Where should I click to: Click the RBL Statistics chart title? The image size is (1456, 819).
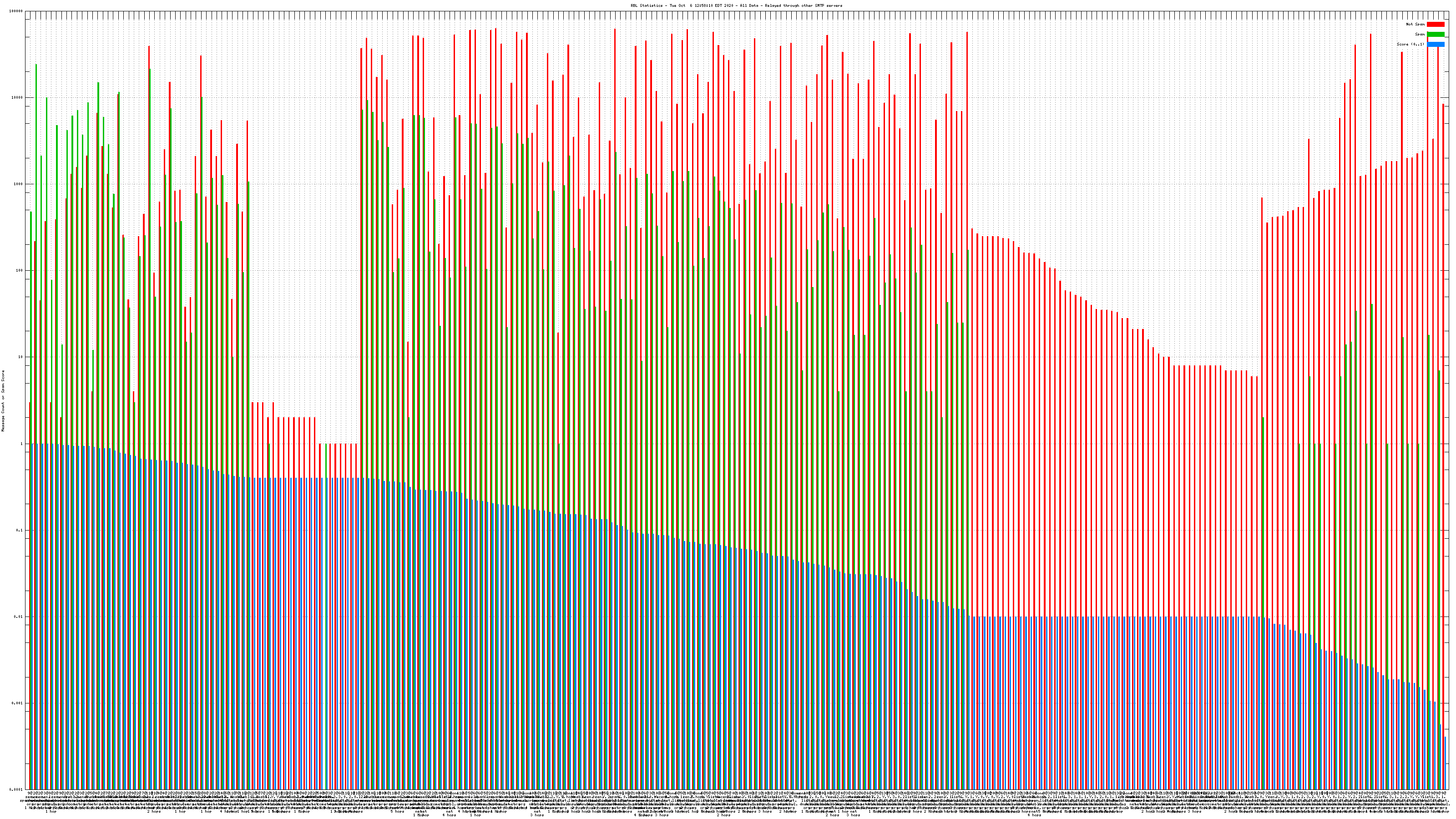736,5
